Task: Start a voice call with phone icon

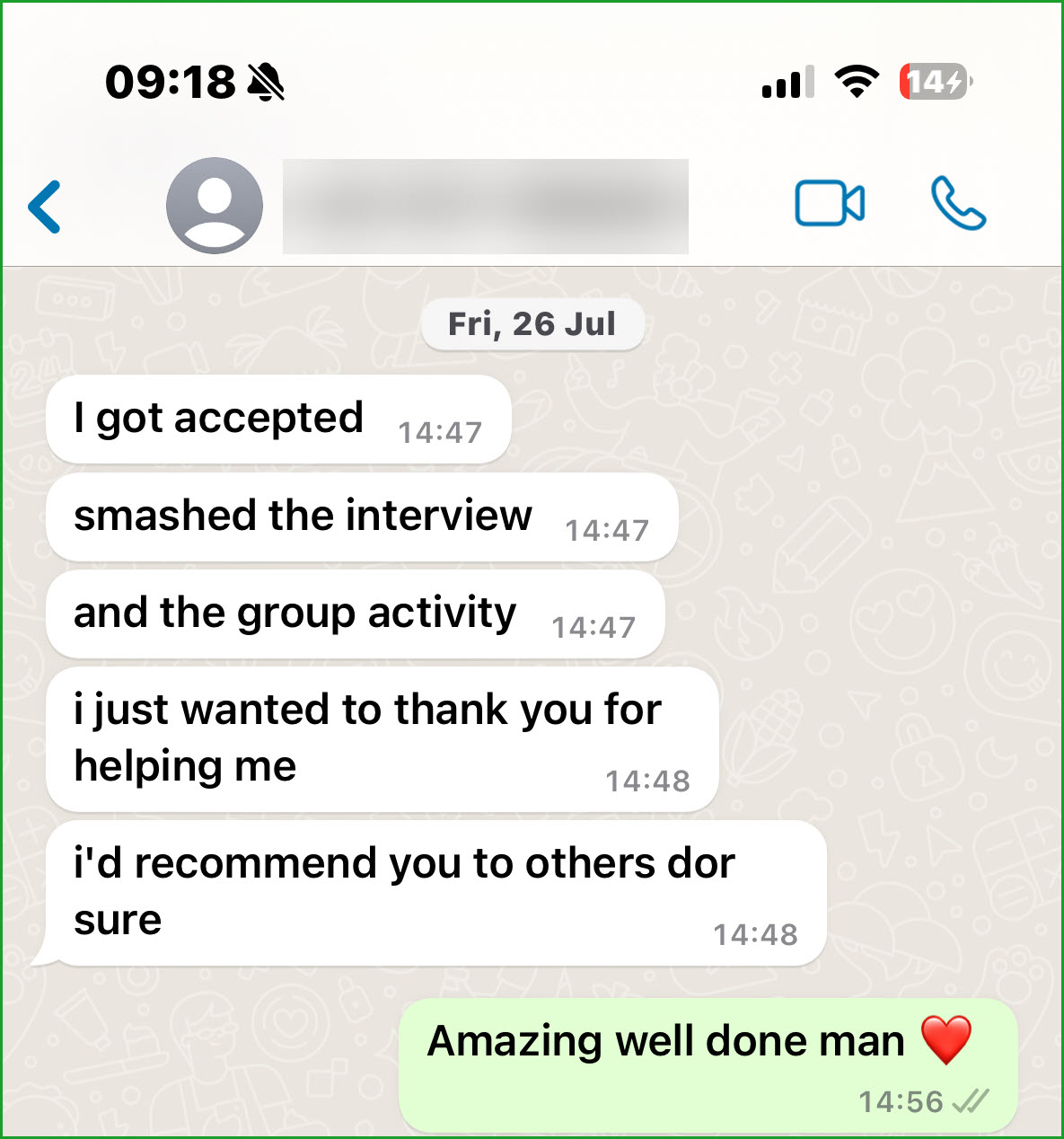Action: pos(958,203)
